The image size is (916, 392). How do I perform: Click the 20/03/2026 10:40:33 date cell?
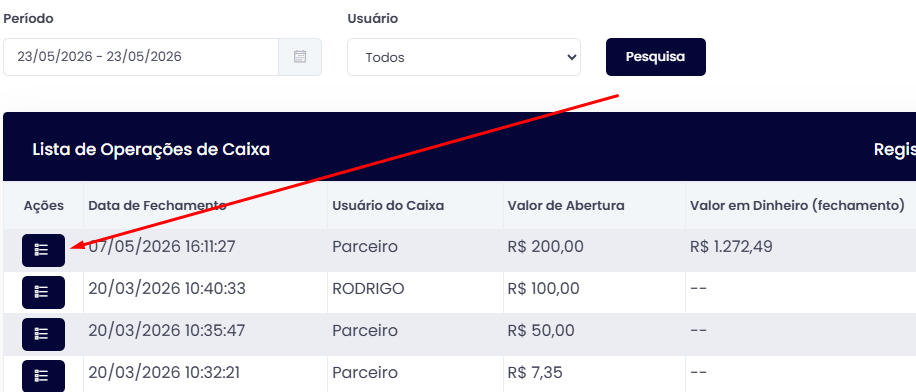click(x=166, y=289)
